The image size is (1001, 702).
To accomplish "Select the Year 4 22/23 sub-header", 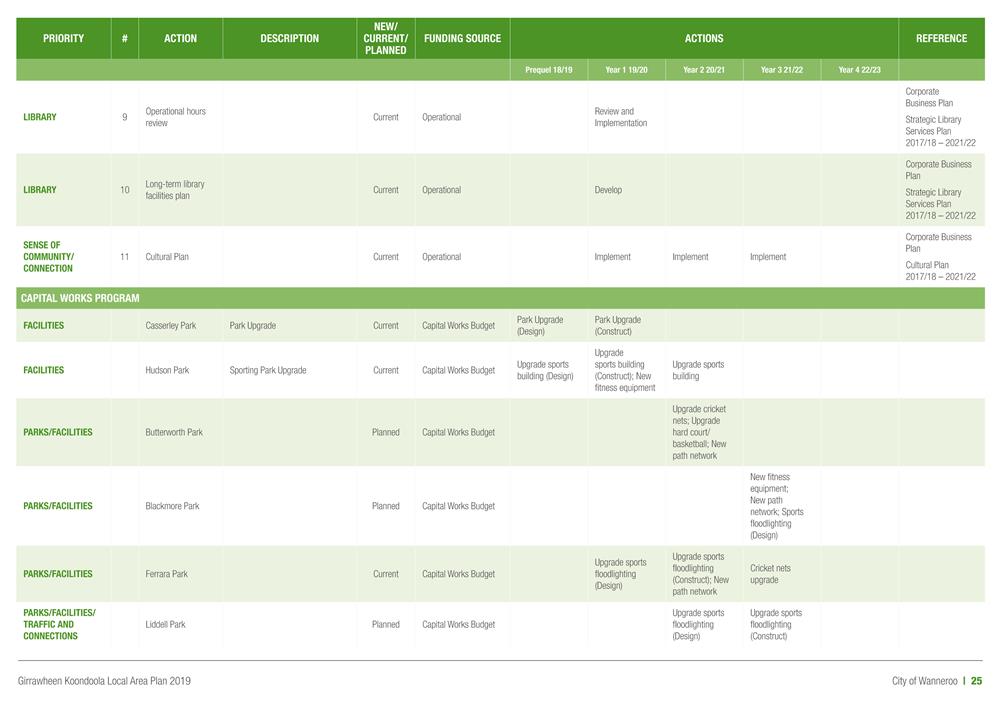I will [x=859, y=70].
